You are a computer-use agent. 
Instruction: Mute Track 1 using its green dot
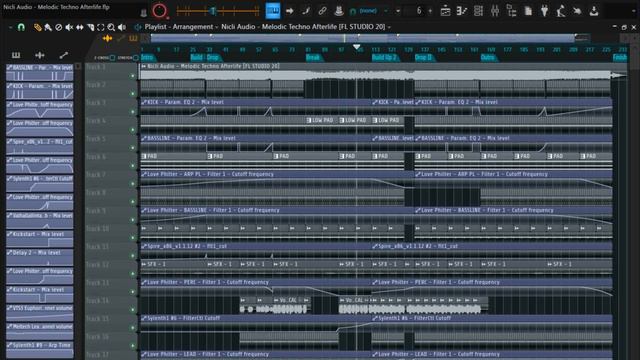pyautogui.click(x=133, y=76)
